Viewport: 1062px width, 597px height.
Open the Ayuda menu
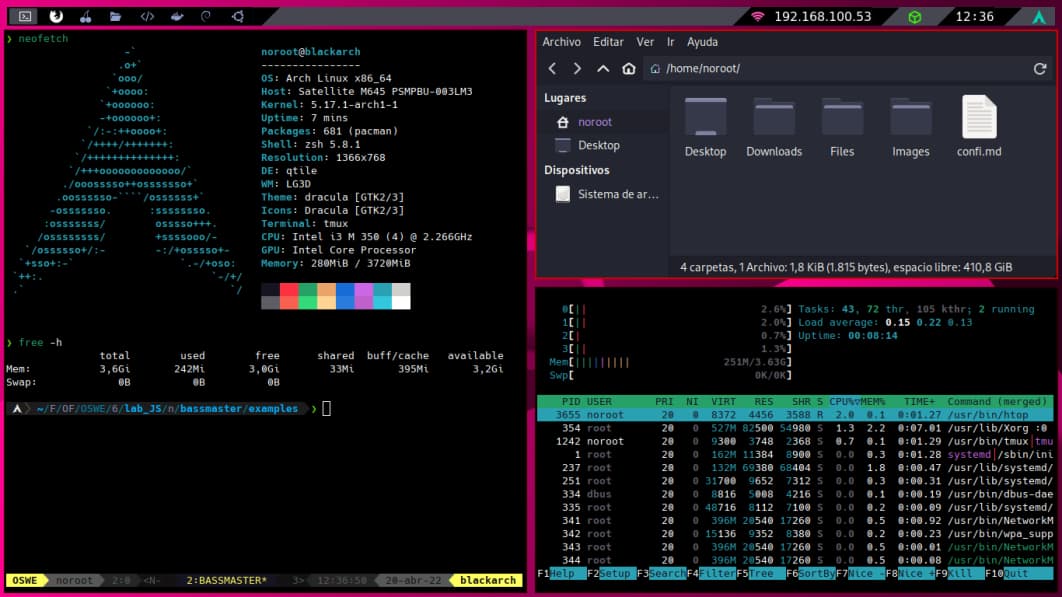(702, 42)
